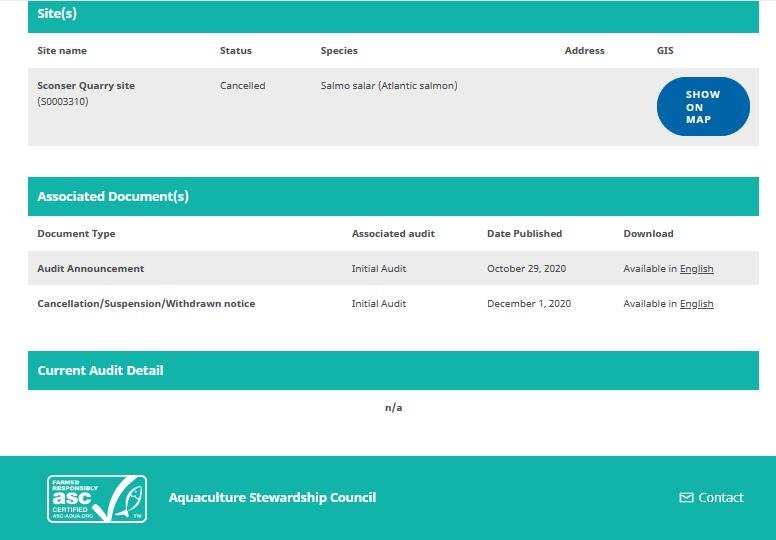Click the December 1, 2020 date cell
Screen dimensions: 776x540
coord(529,304)
